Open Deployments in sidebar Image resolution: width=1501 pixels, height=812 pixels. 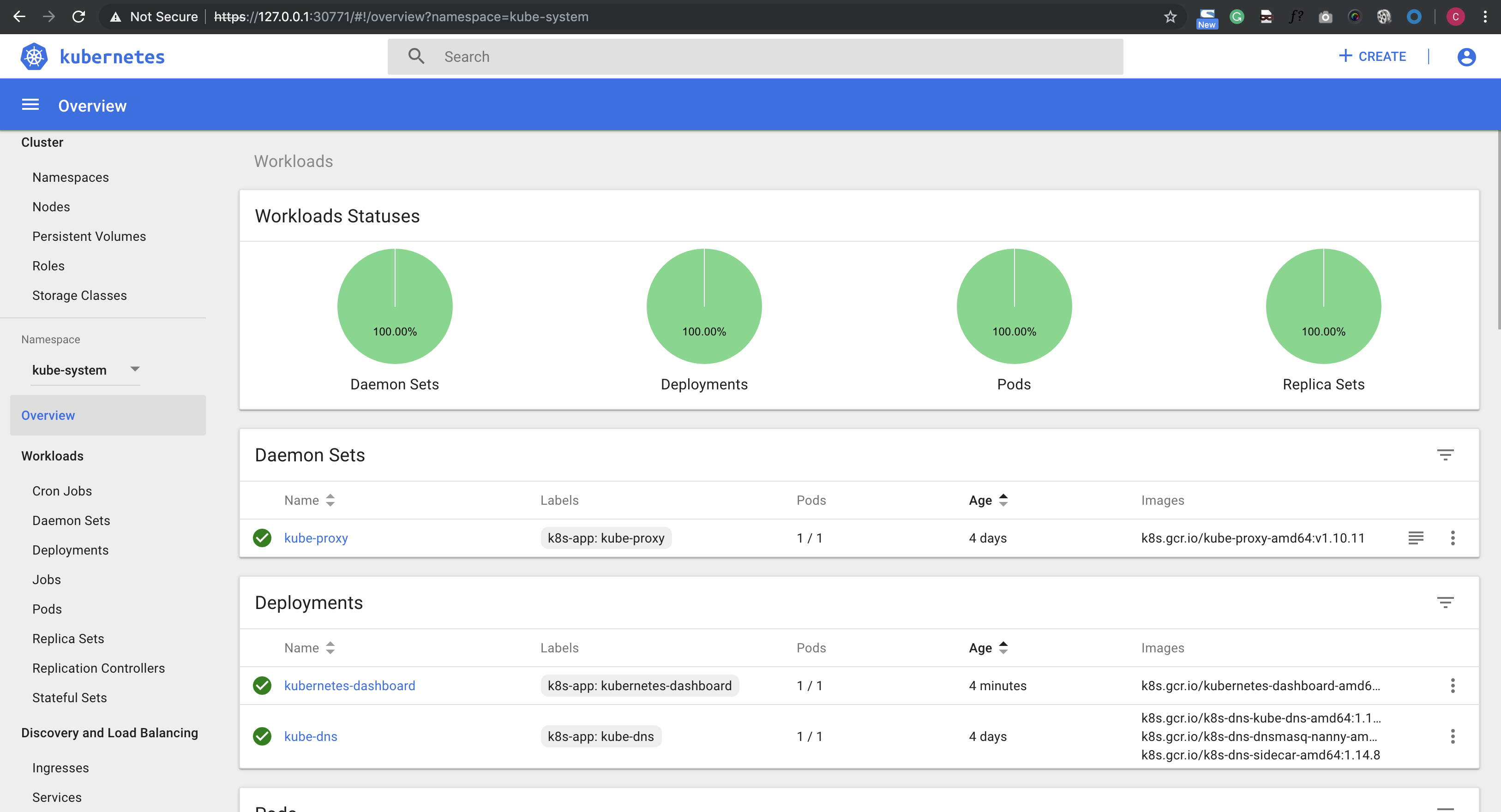pos(71,550)
